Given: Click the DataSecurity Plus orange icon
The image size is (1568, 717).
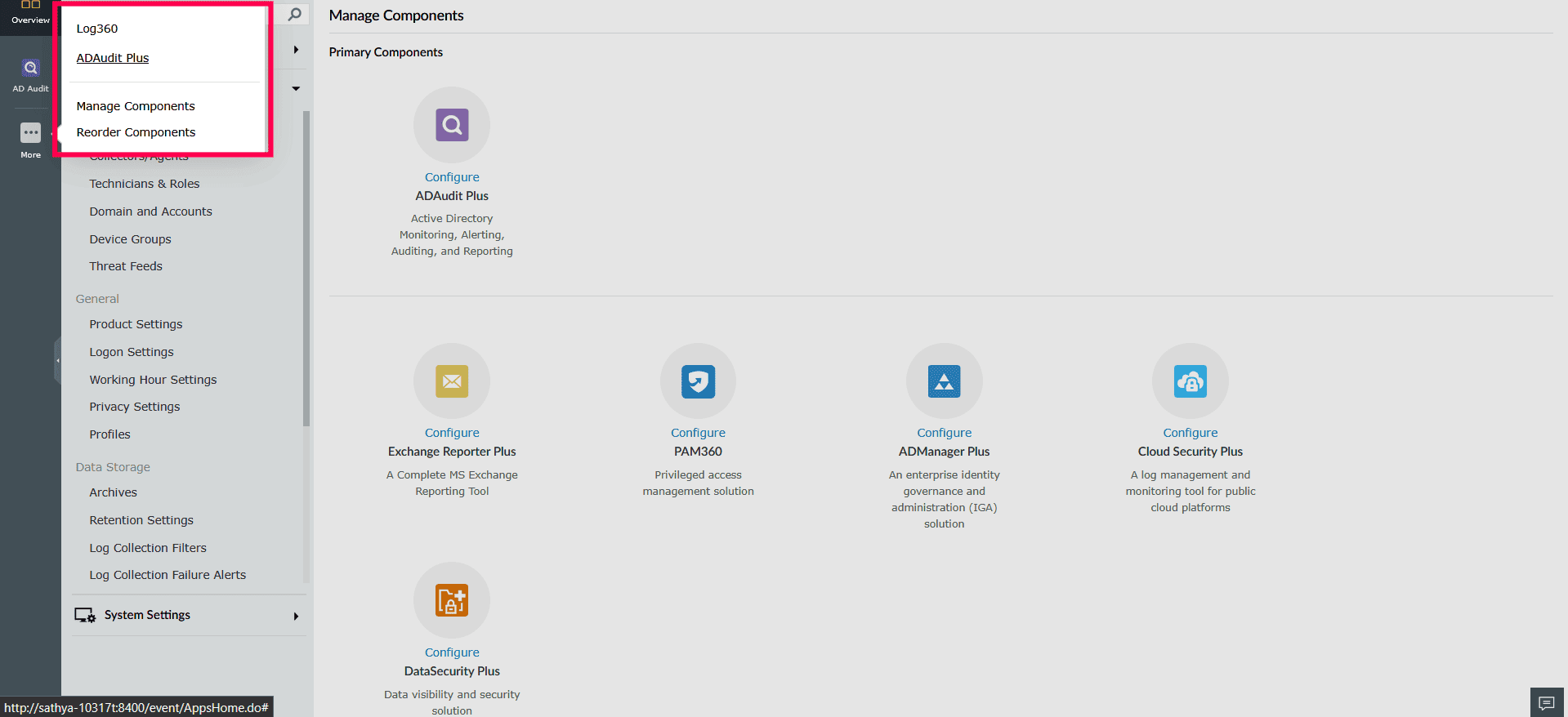Looking at the screenshot, I should (452, 600).
